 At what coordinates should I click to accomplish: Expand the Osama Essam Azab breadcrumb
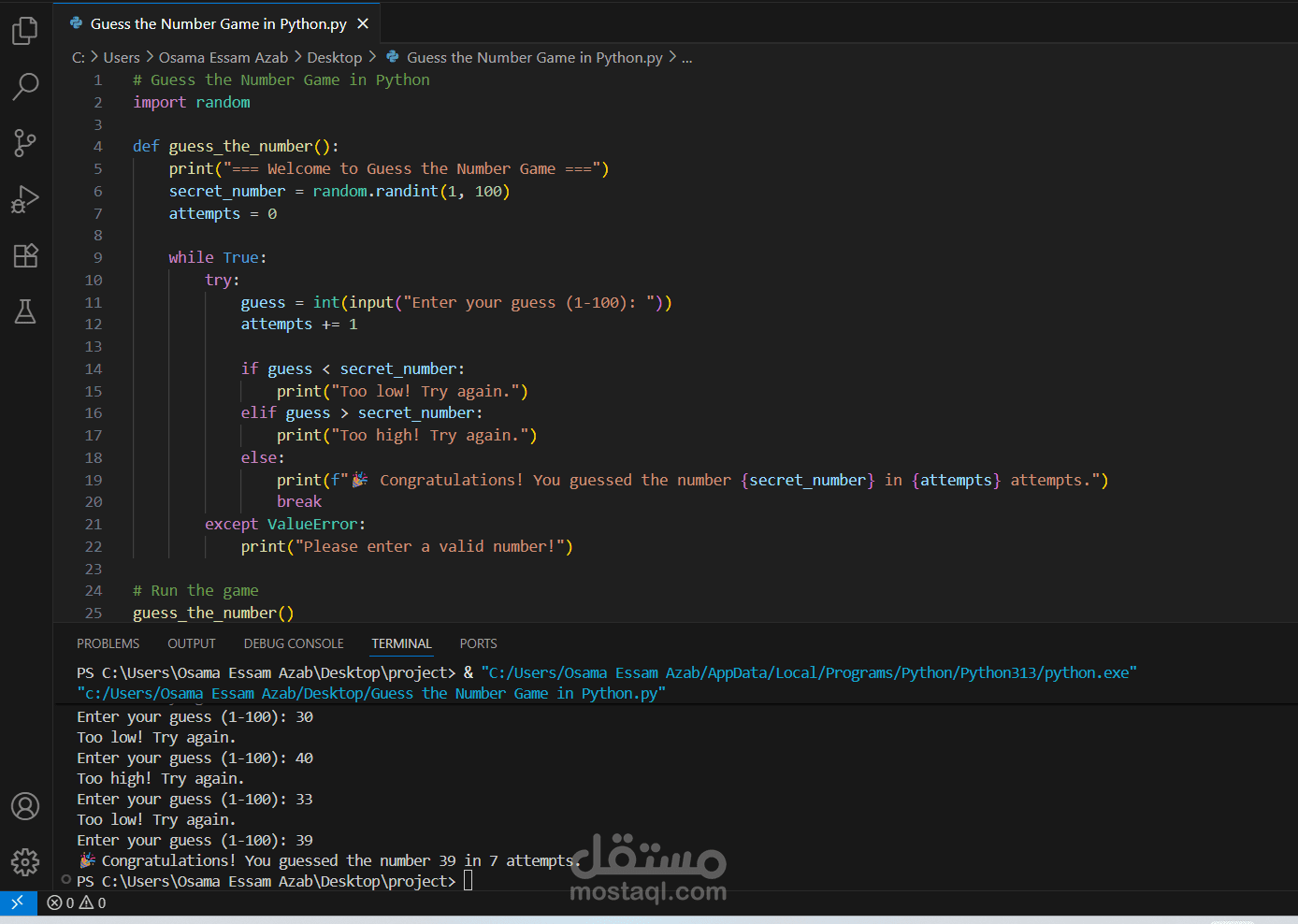click(224, 58)
